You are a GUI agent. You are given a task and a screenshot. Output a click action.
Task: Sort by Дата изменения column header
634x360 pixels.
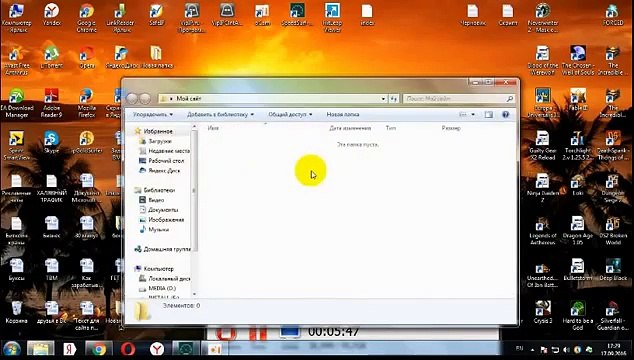click(350, 128)
